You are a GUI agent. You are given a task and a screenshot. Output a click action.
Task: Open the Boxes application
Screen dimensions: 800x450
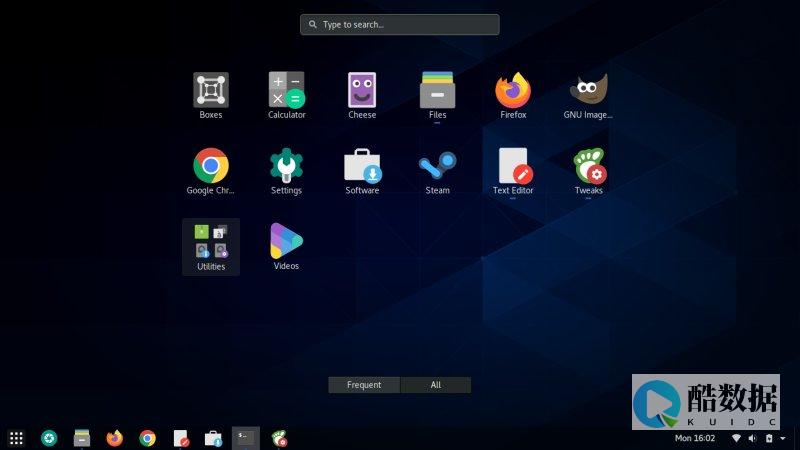pyautogui.click(x=211, y=95)
